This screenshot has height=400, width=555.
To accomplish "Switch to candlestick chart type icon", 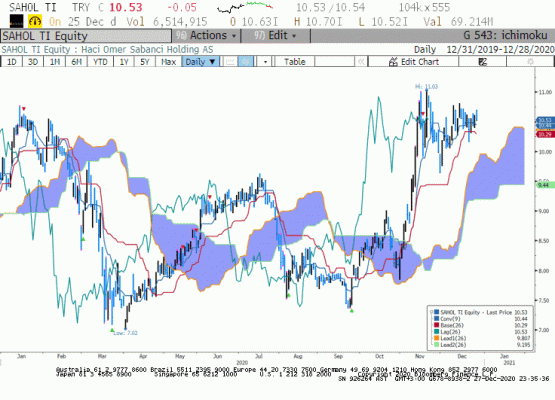I will (246, 62).
